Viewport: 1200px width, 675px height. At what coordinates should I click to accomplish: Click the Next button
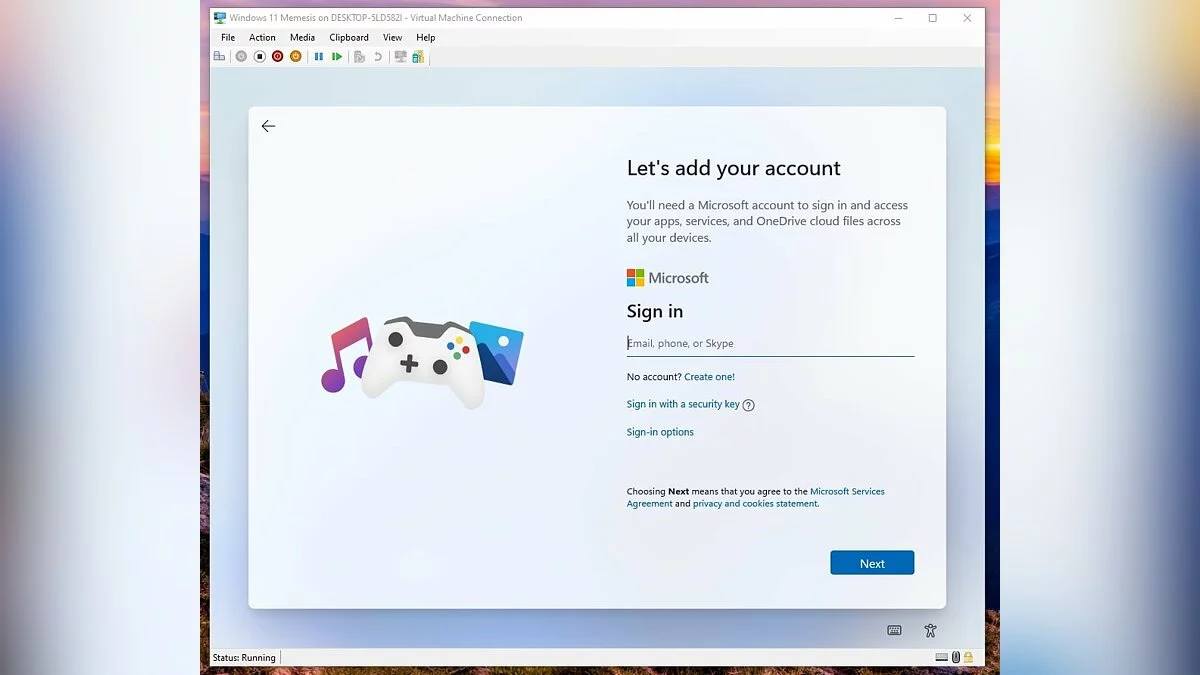click(872, 563)
